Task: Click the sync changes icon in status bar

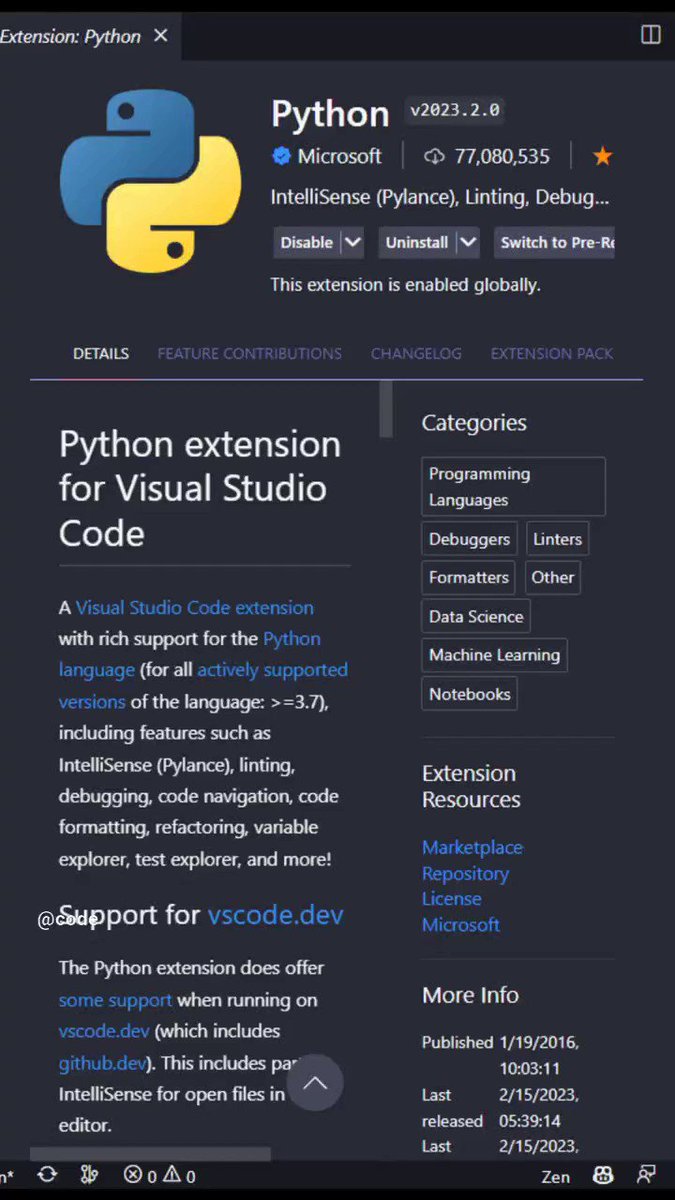Action: click(x=47, y=1176)
